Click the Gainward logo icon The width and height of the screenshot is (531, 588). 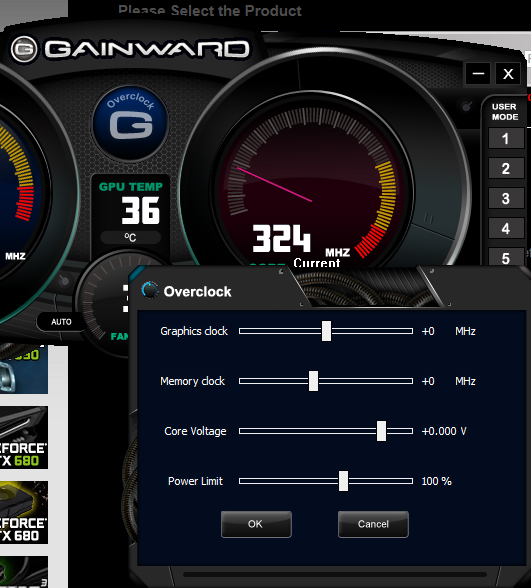pyautogui.click(x=24, y=49)
